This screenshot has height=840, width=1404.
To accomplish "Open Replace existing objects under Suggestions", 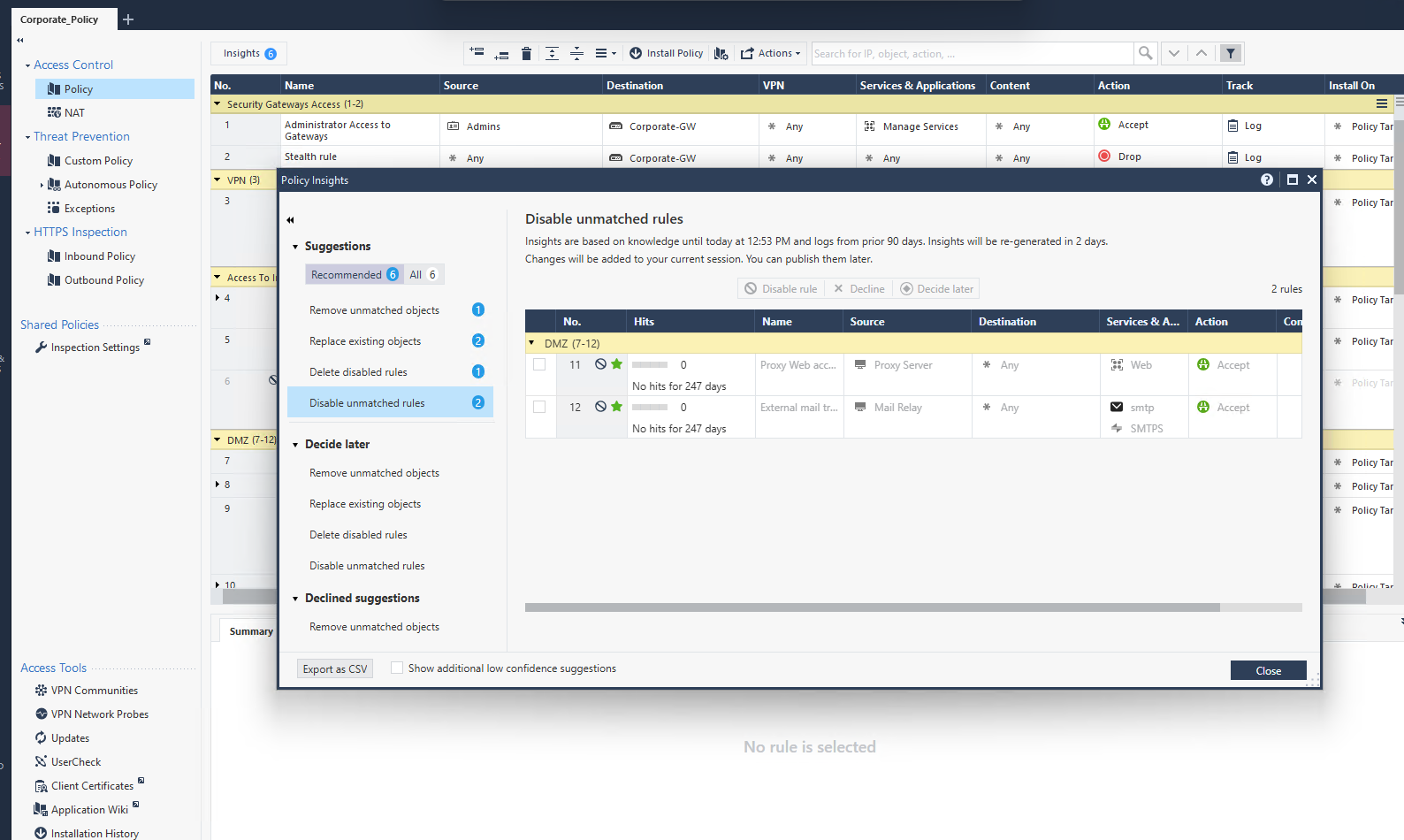I will click(x=390, y=340).
